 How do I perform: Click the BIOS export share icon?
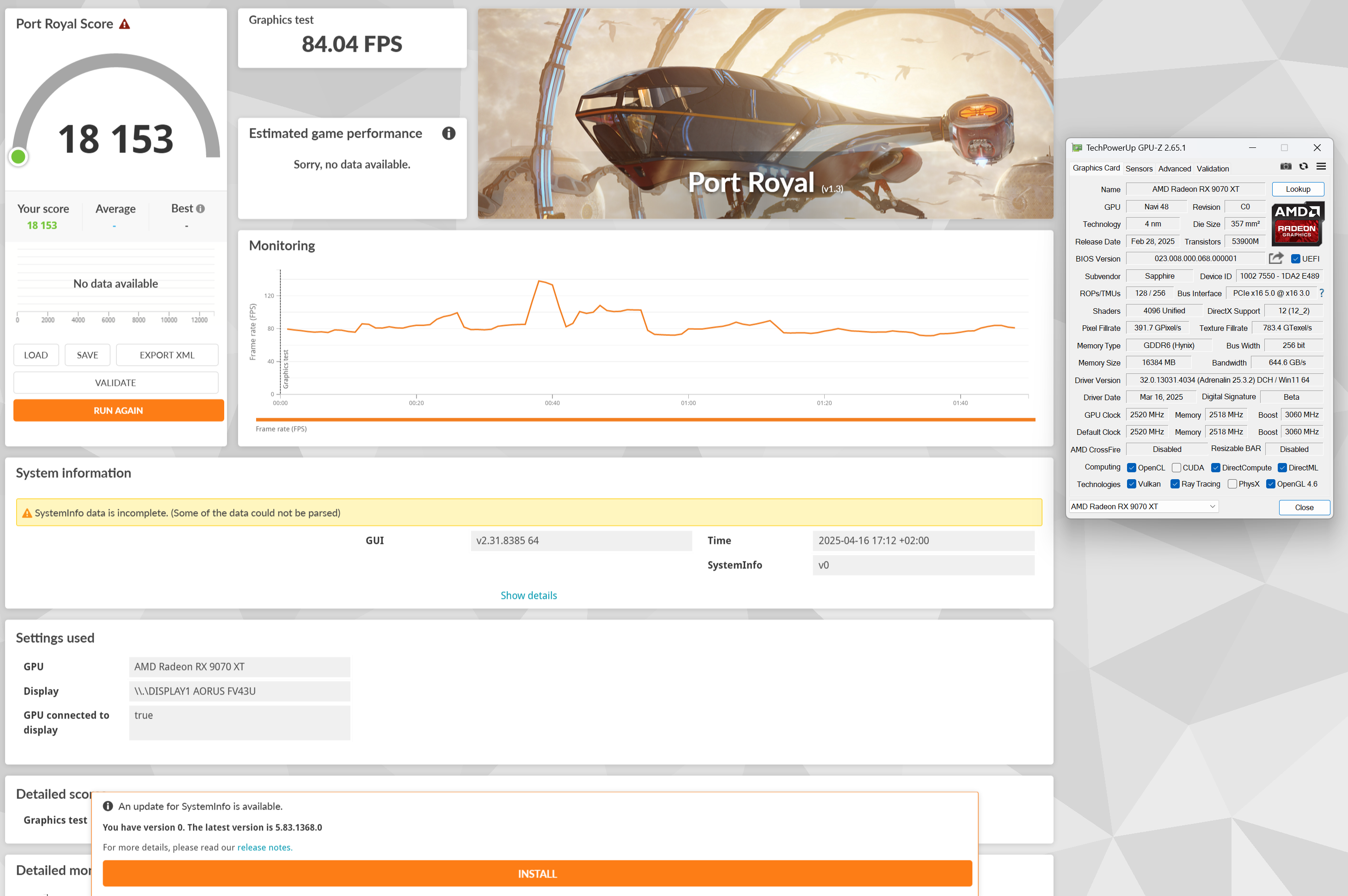pos(1276,258)
